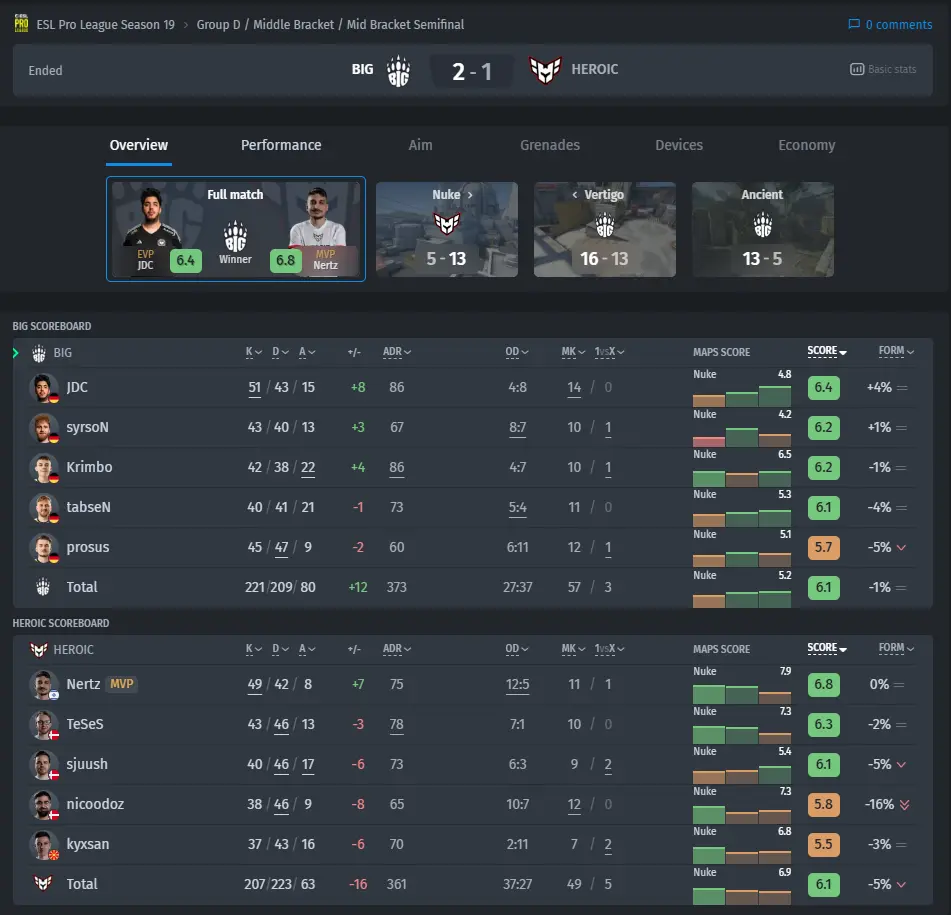
Task: Click TeSeS's player avatar
Action: (x=43, y=725)
